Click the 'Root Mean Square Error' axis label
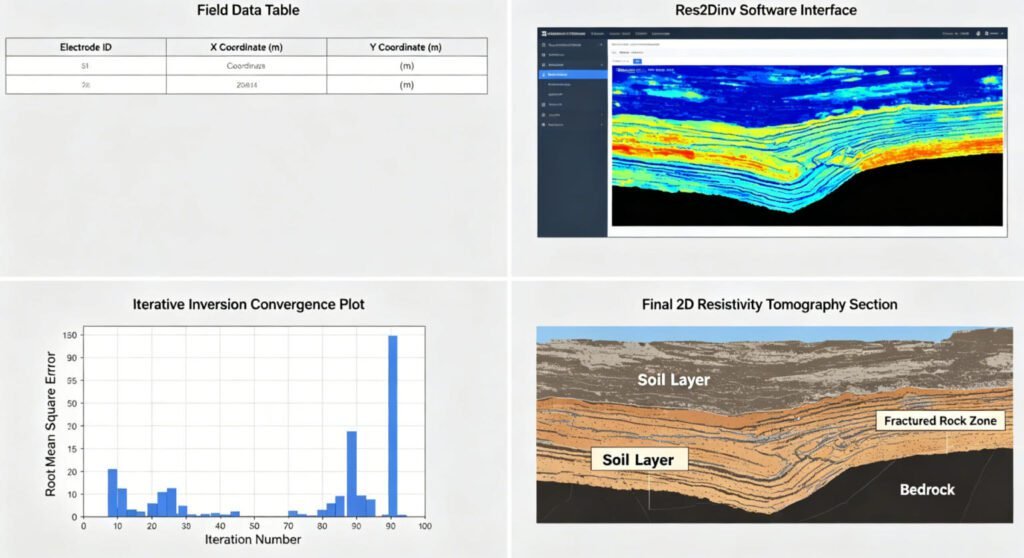The width and height of the screenshot is (1024, 558). [x=50, y=423]
